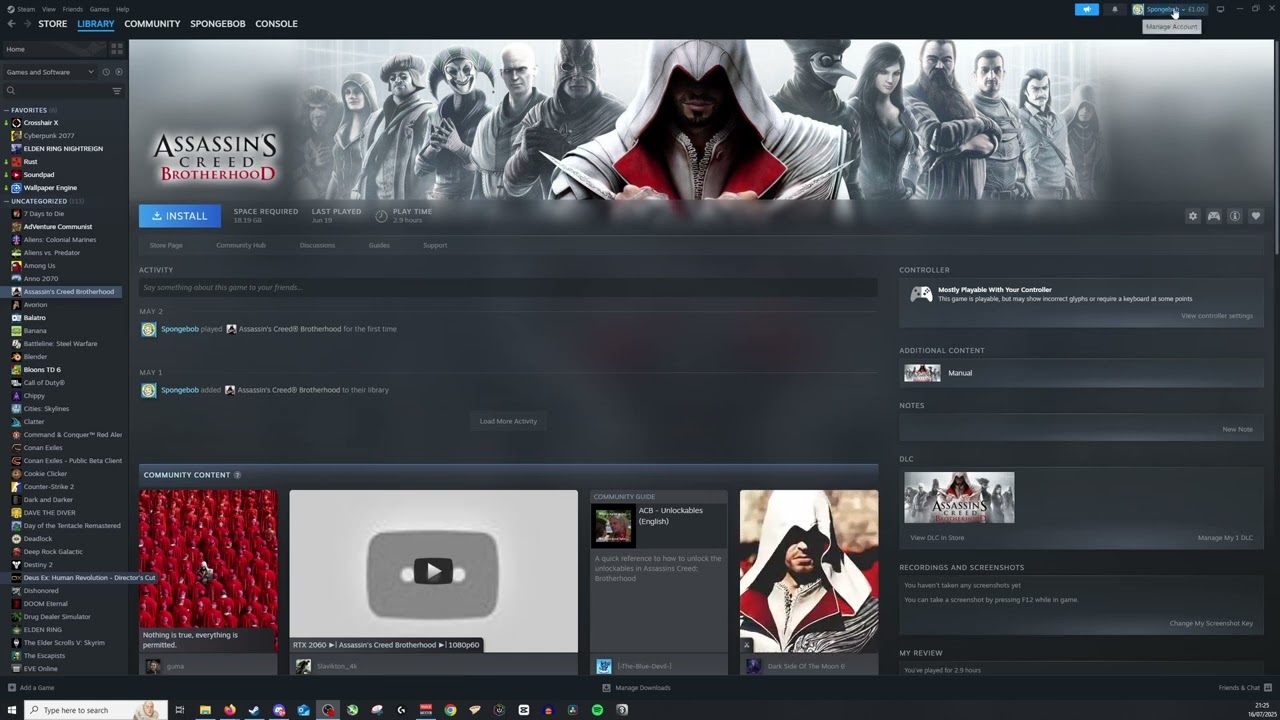Sort library by recent activity clock icon
The height and width of the screenshot is (720, 1280).
[106, 72]
